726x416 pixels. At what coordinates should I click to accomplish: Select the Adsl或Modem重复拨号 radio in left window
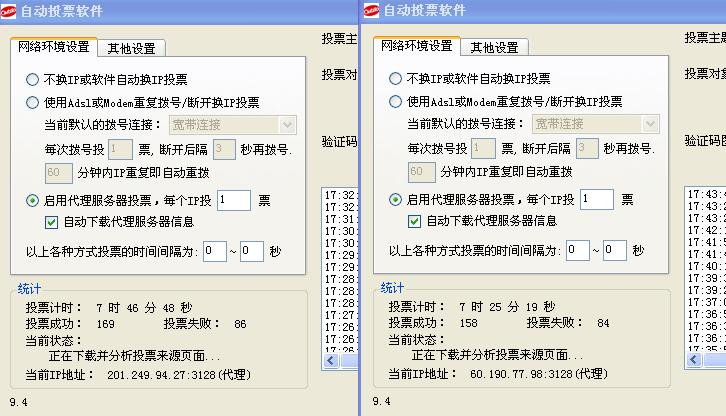click(33, 101)
